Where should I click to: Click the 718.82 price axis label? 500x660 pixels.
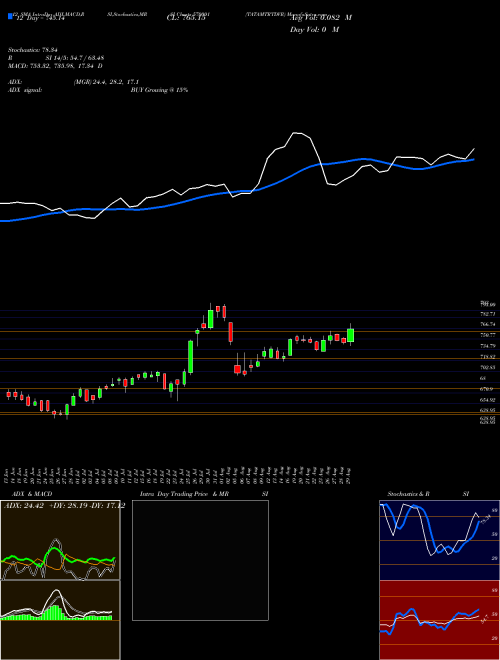(488, 357)
